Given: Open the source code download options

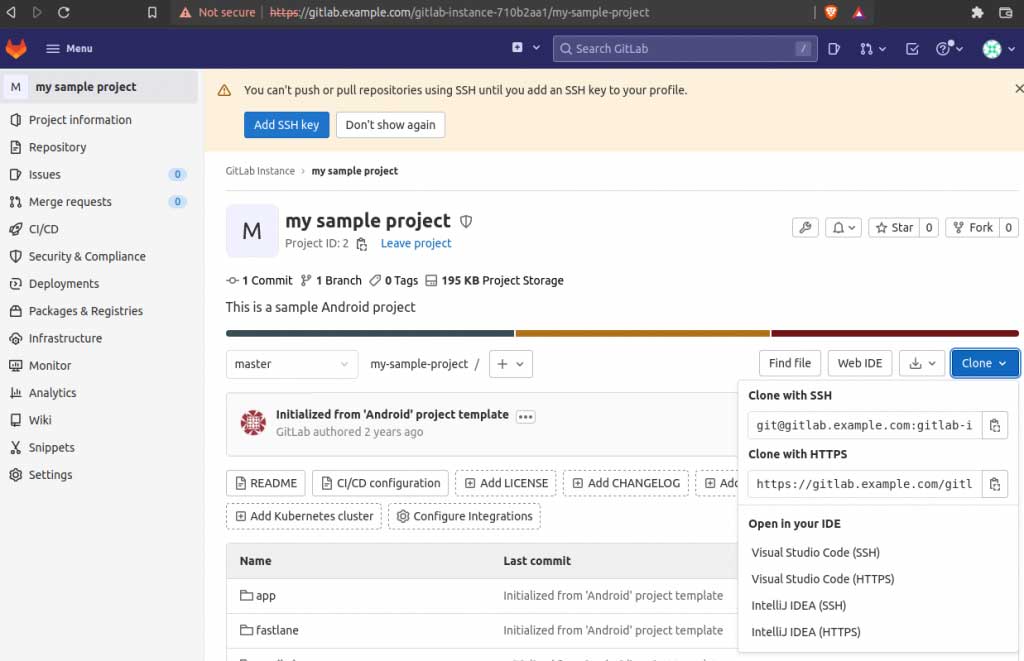Looking at the screenshot, I should click(922, 363).
